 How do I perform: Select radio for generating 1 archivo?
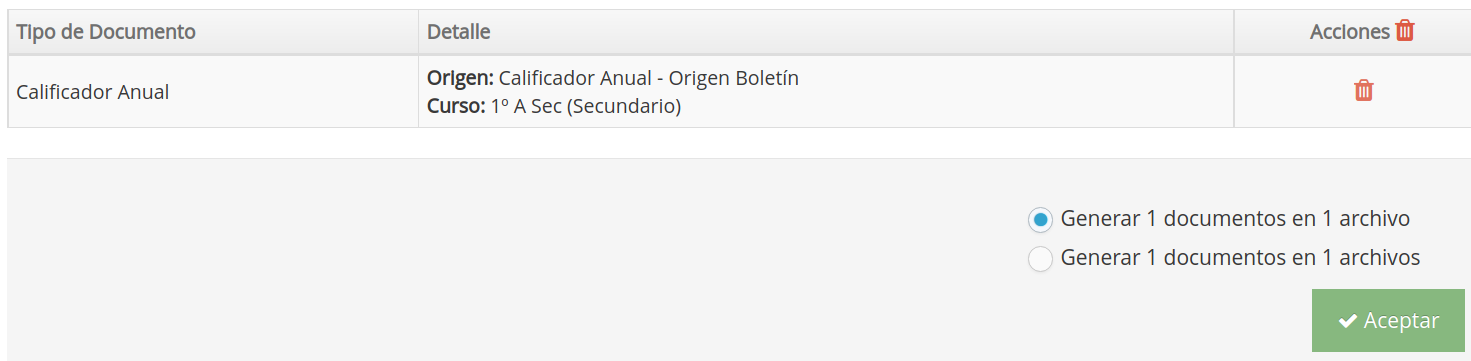(x=1040, y=219)
